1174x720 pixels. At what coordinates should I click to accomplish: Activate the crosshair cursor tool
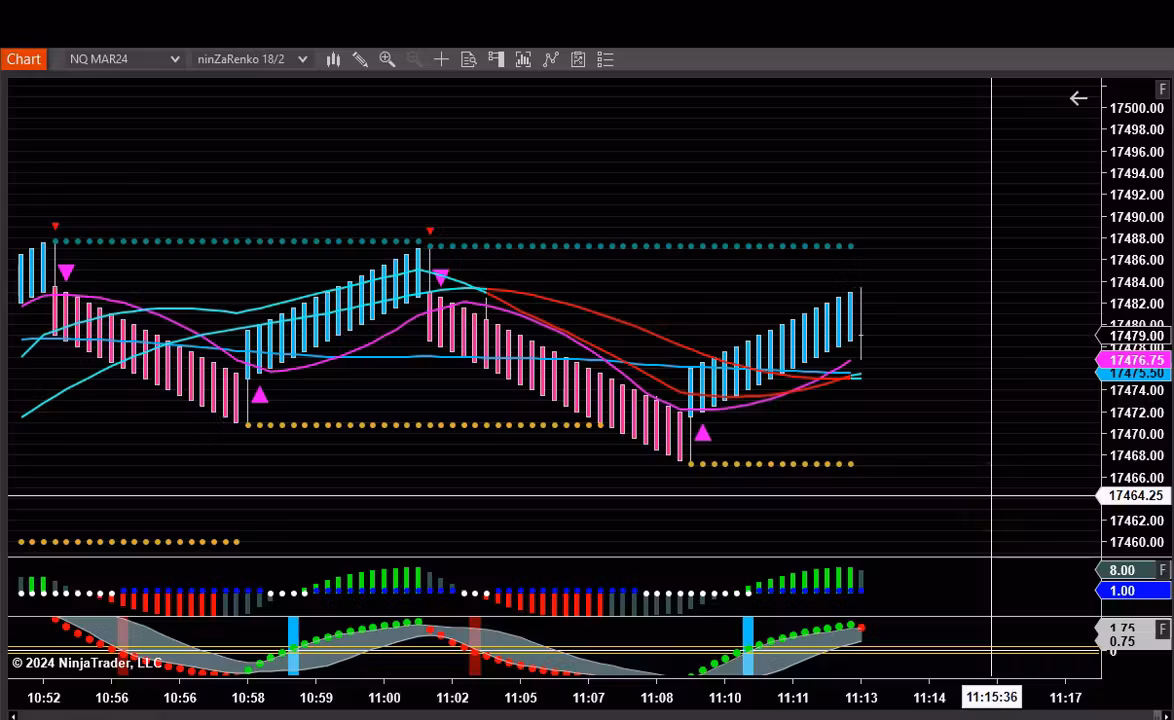click(x=441, y=59)
